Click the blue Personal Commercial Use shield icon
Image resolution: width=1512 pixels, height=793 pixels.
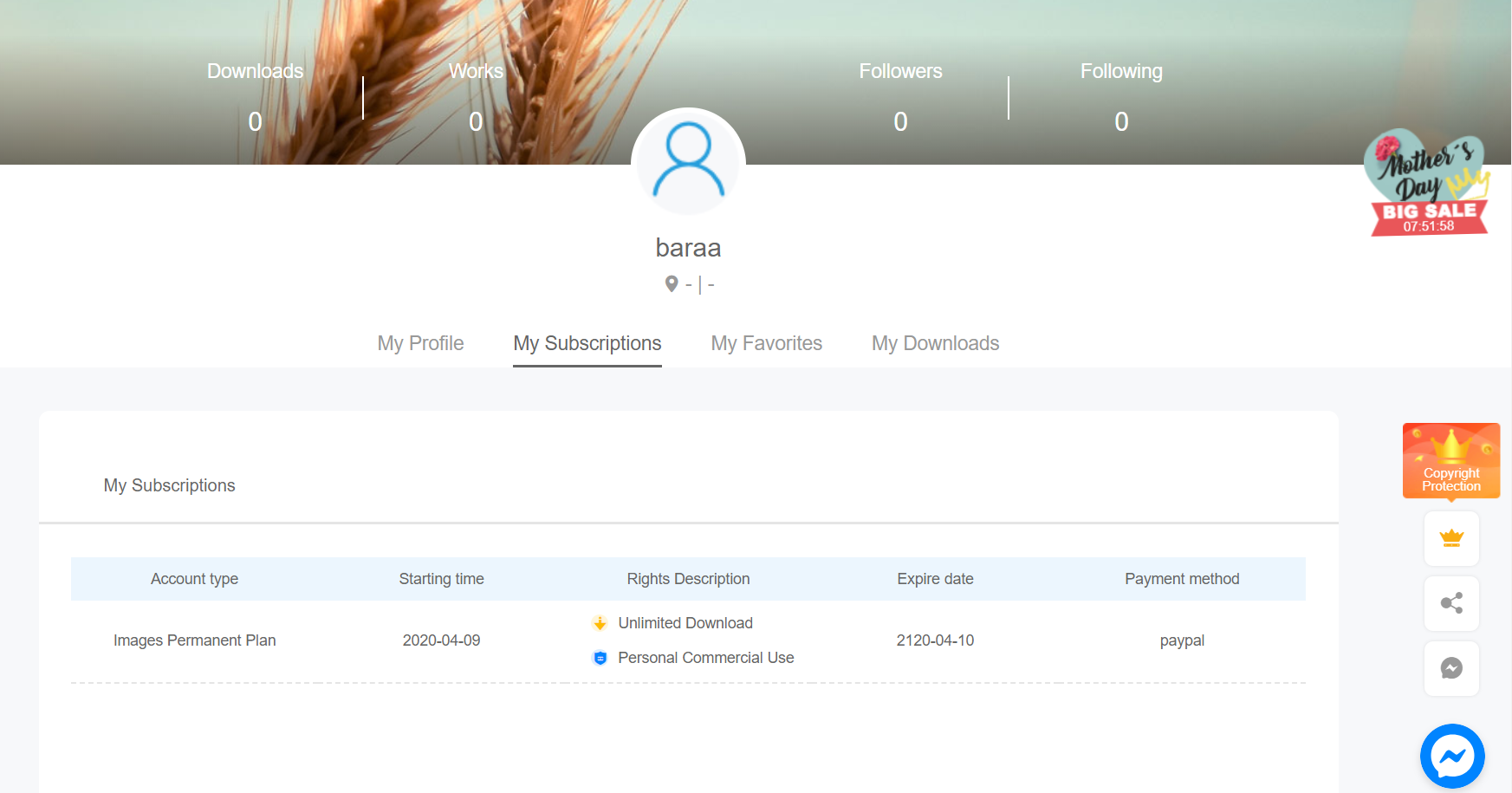pyautogui.click(x=600, y=658)
